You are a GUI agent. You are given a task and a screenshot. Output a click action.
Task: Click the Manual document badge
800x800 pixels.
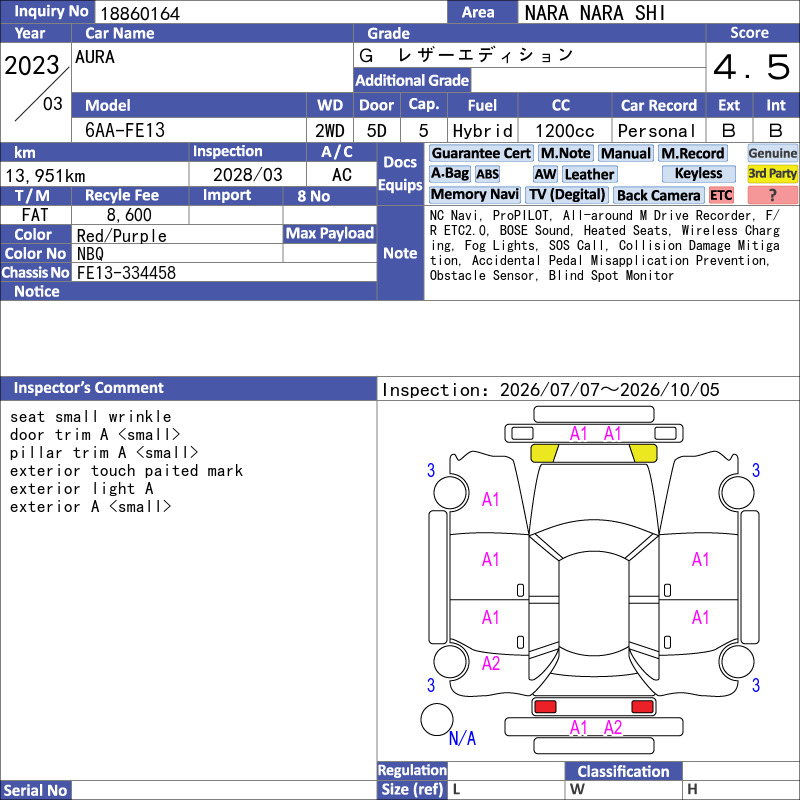(626, 153)
